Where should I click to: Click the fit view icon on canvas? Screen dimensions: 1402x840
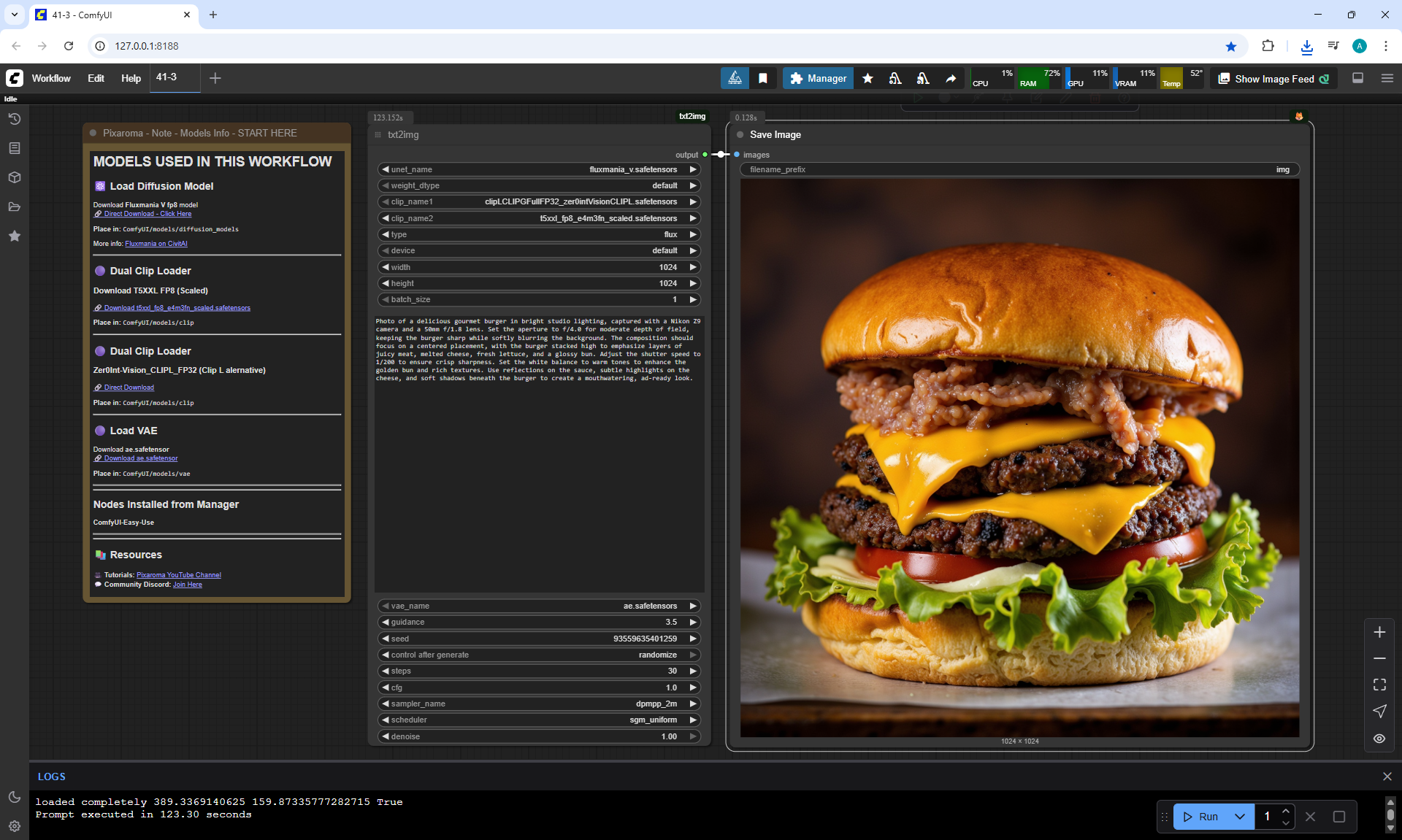[1379, 685]
